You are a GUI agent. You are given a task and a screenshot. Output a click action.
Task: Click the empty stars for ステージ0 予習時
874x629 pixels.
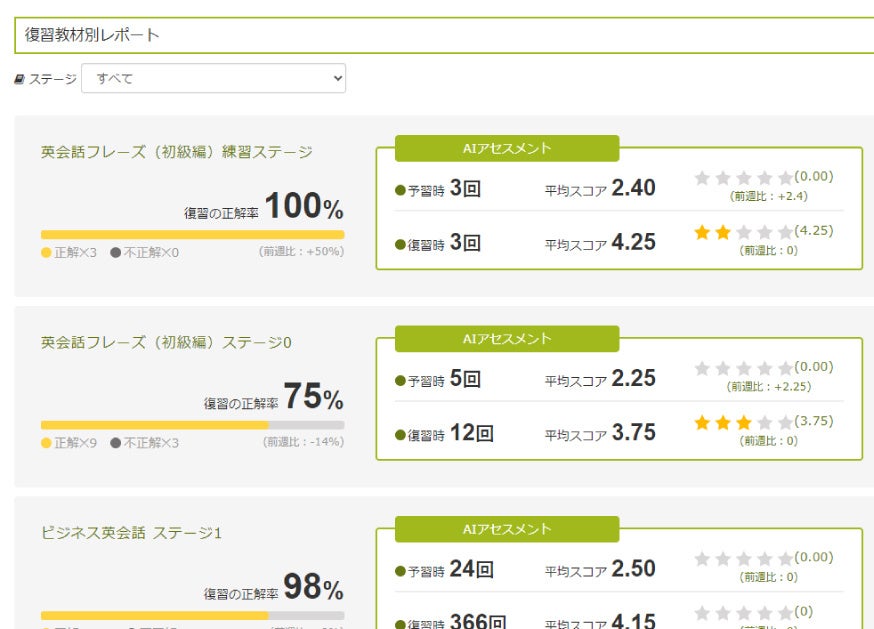743,369
